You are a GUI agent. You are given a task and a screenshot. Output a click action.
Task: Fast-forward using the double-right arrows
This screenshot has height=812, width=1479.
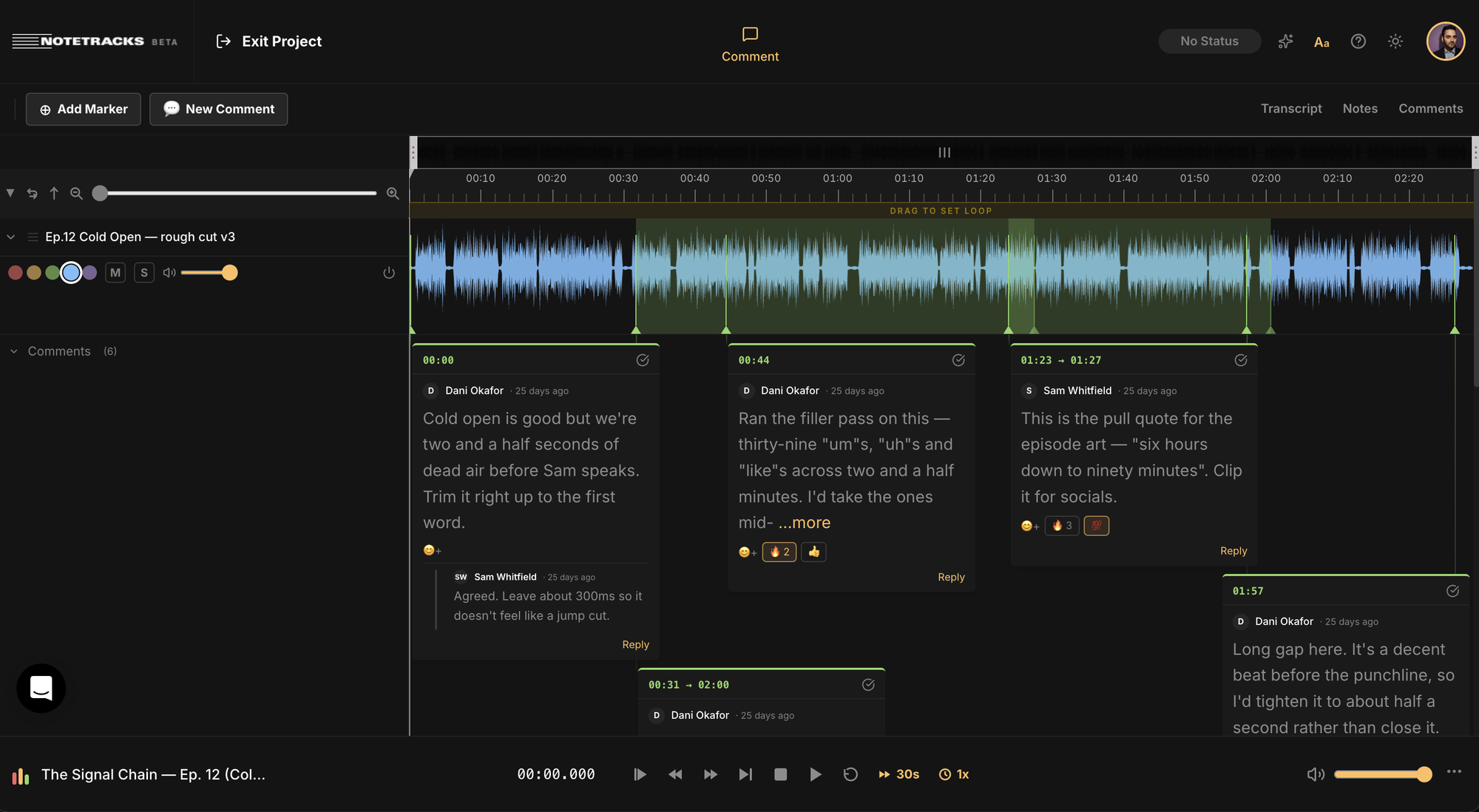pyautogui.click(x=711, y=774)
